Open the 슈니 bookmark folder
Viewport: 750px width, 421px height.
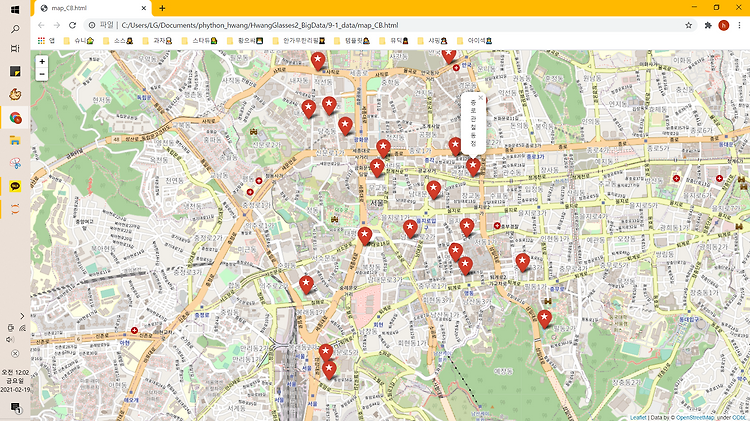79,41
